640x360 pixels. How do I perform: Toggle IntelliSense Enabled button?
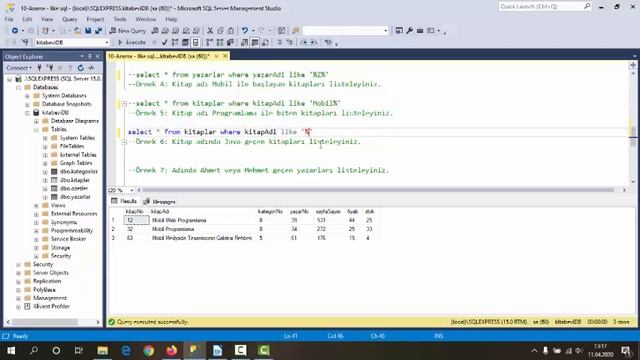(x=196, y=42)
